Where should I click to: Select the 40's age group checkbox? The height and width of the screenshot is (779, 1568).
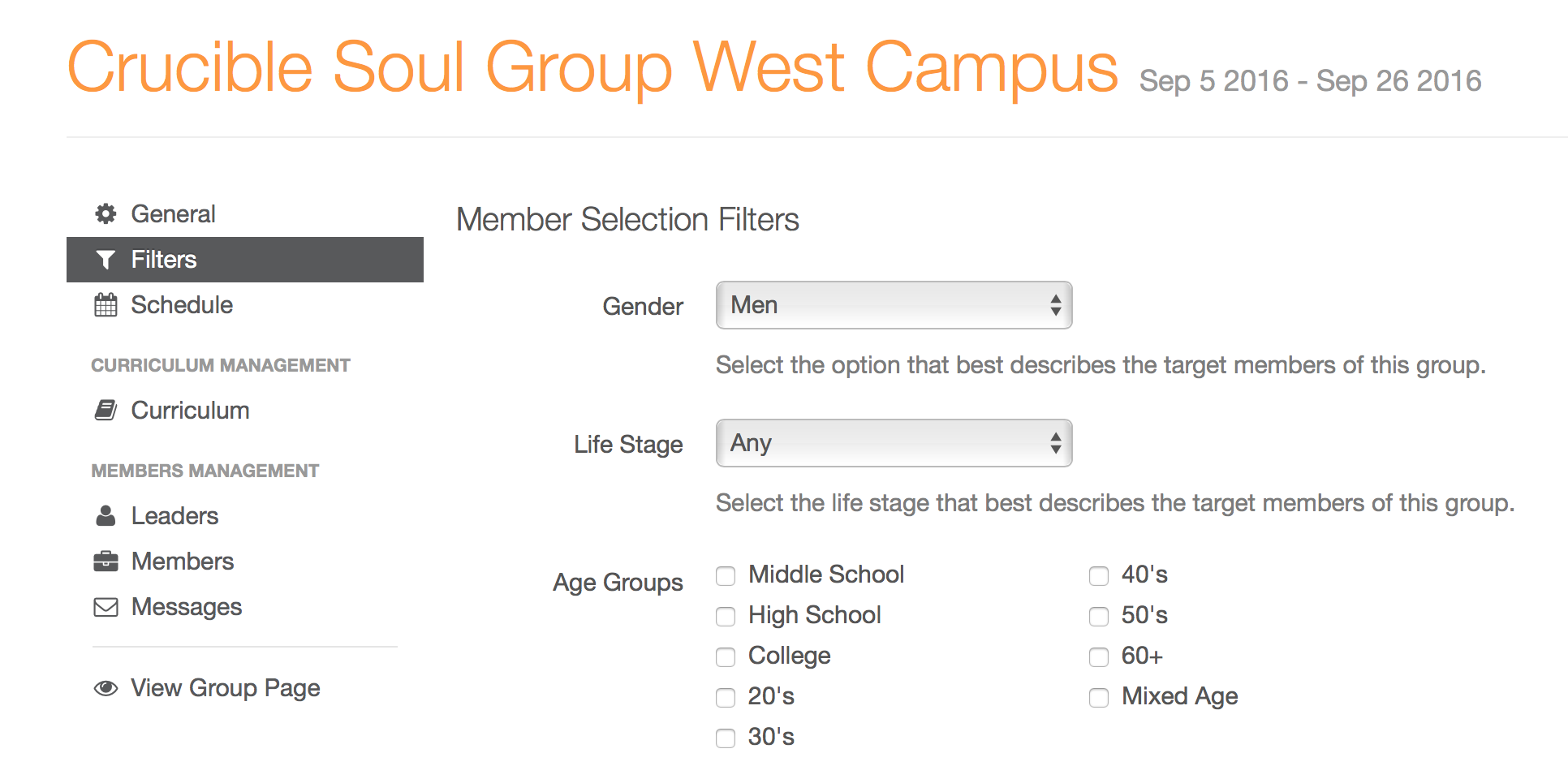tap(1099, 576)
